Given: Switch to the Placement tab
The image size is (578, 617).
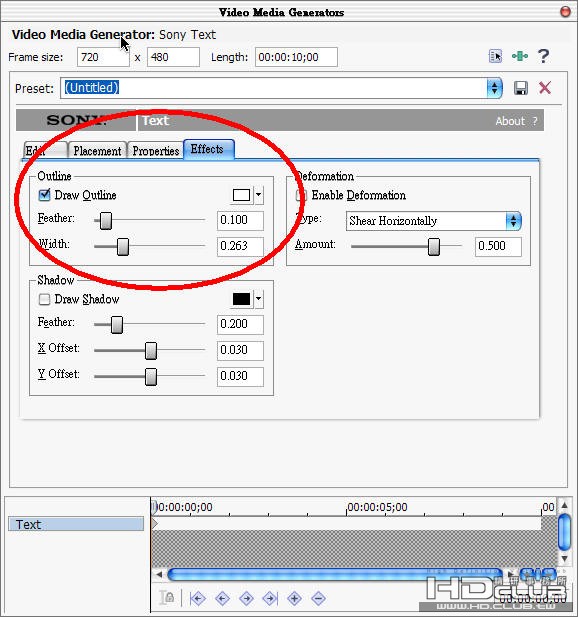Looking at the screenshot, I should point(97,150).
